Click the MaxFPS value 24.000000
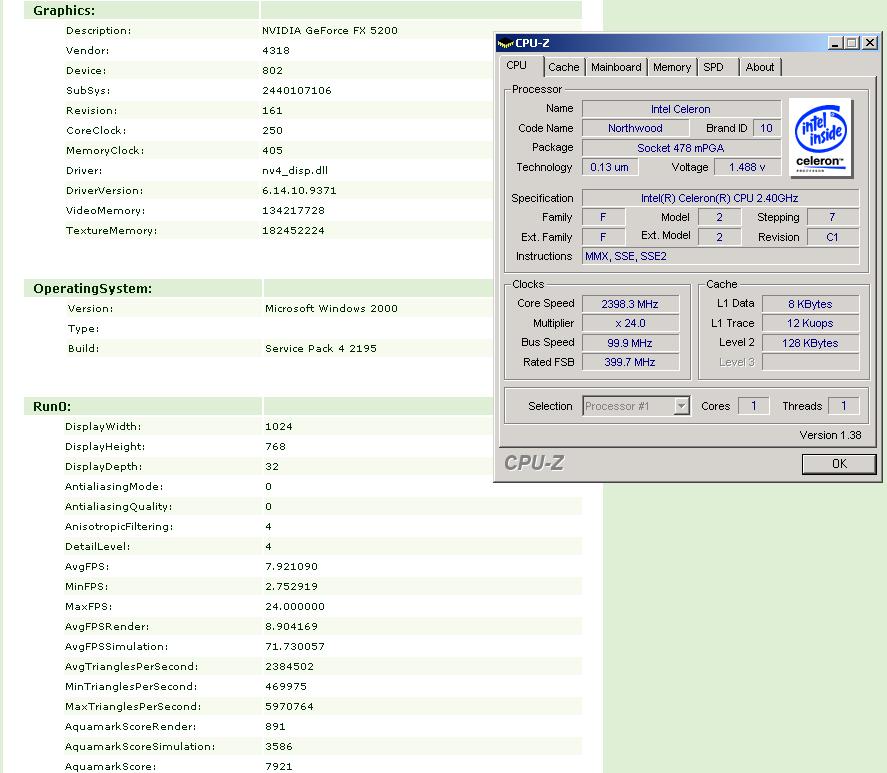The width and height of the screenshot is (887, 773). tap(295, 607)
